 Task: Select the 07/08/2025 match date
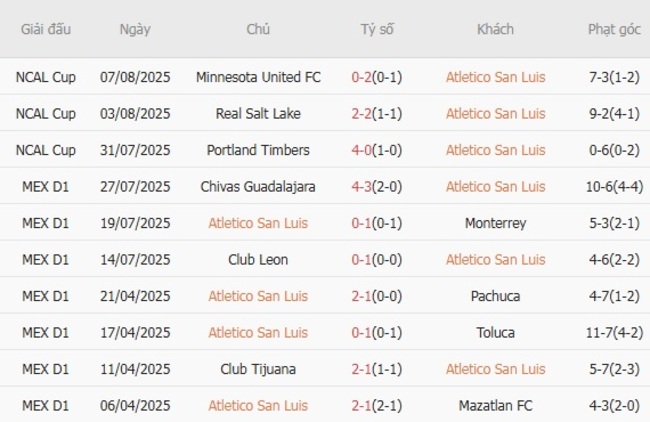[135, 77]
